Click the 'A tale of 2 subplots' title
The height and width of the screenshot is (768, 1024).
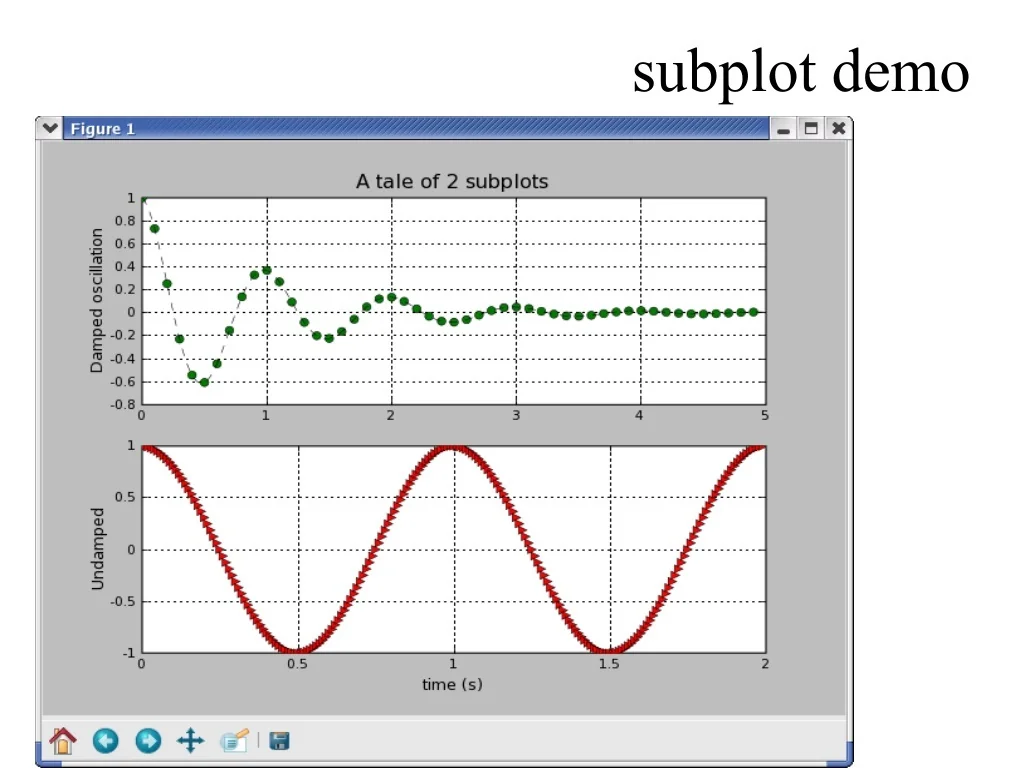pos(452,181)
